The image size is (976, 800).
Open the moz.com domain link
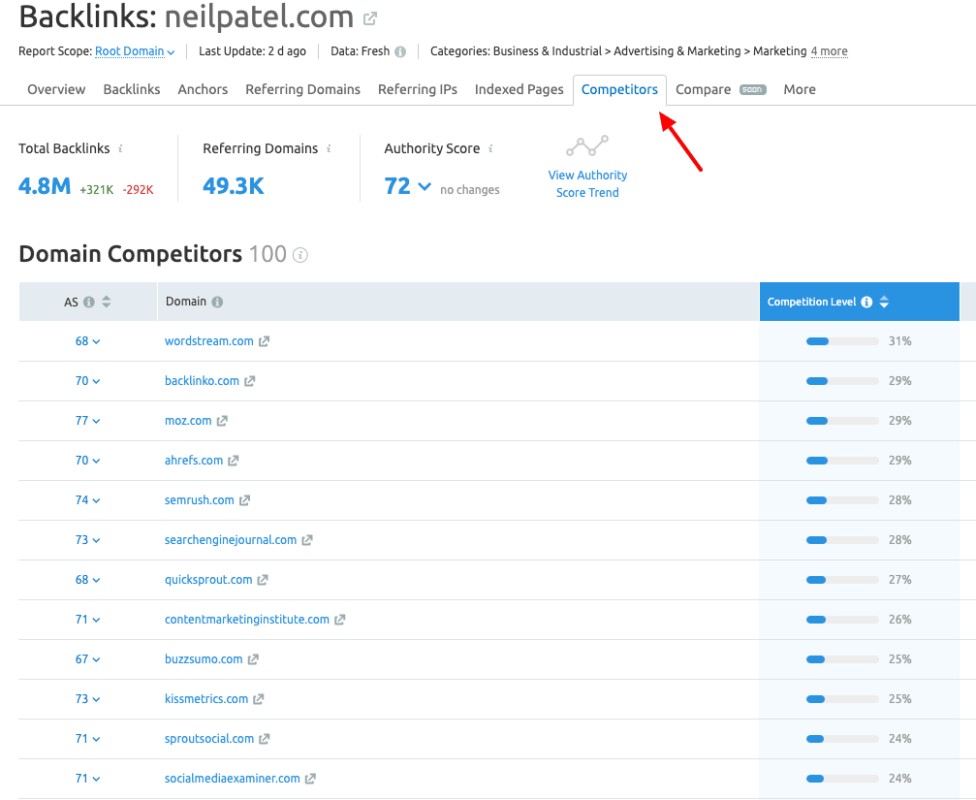(188, 421)
